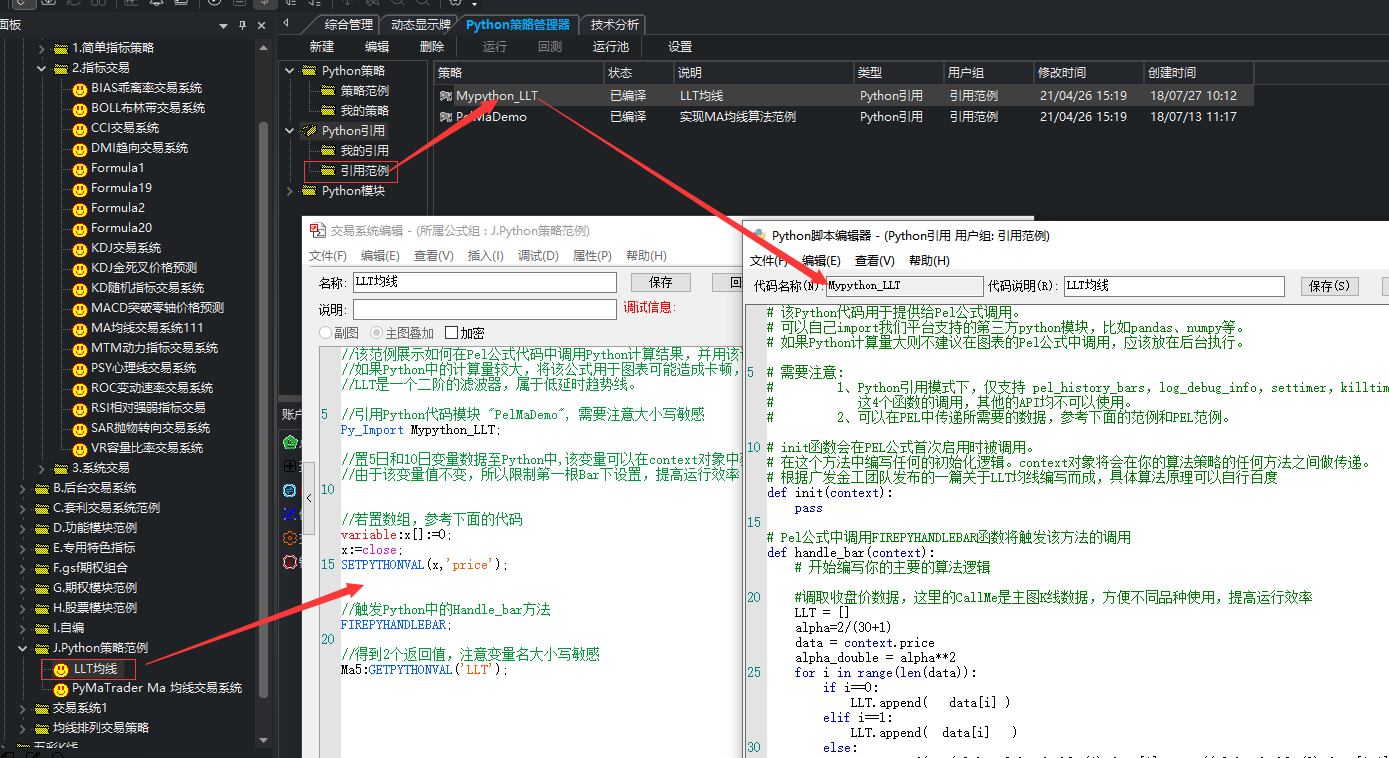The height and width of the screenshot is (758, 1389).
Task: Click the smiley icon beside BOLL布林带交易系统
Action: pos(80,108)
